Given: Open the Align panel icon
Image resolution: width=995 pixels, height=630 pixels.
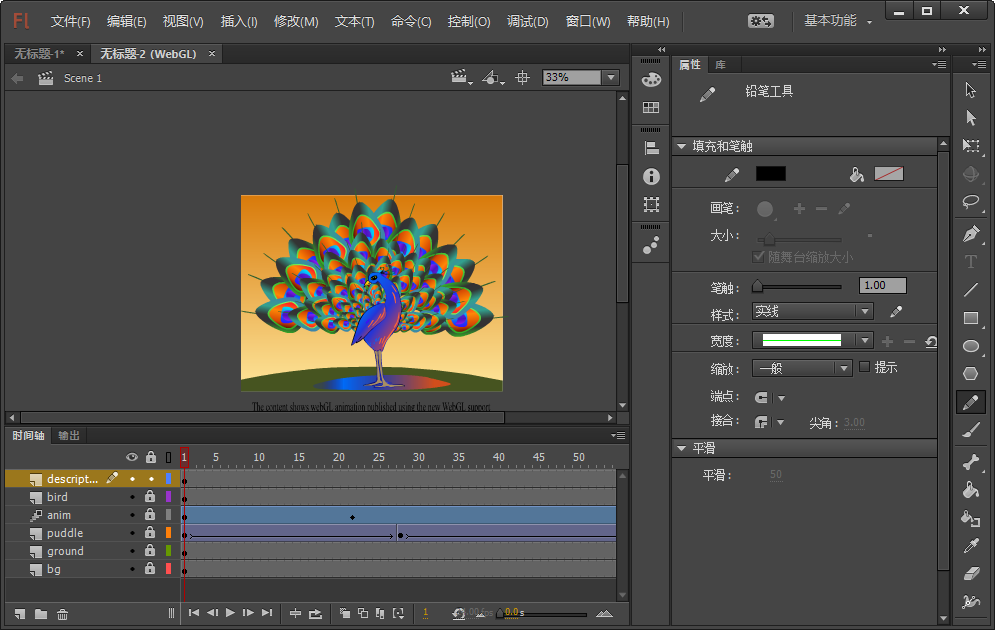Looking at the screenshot, I should tap(651, 148).
